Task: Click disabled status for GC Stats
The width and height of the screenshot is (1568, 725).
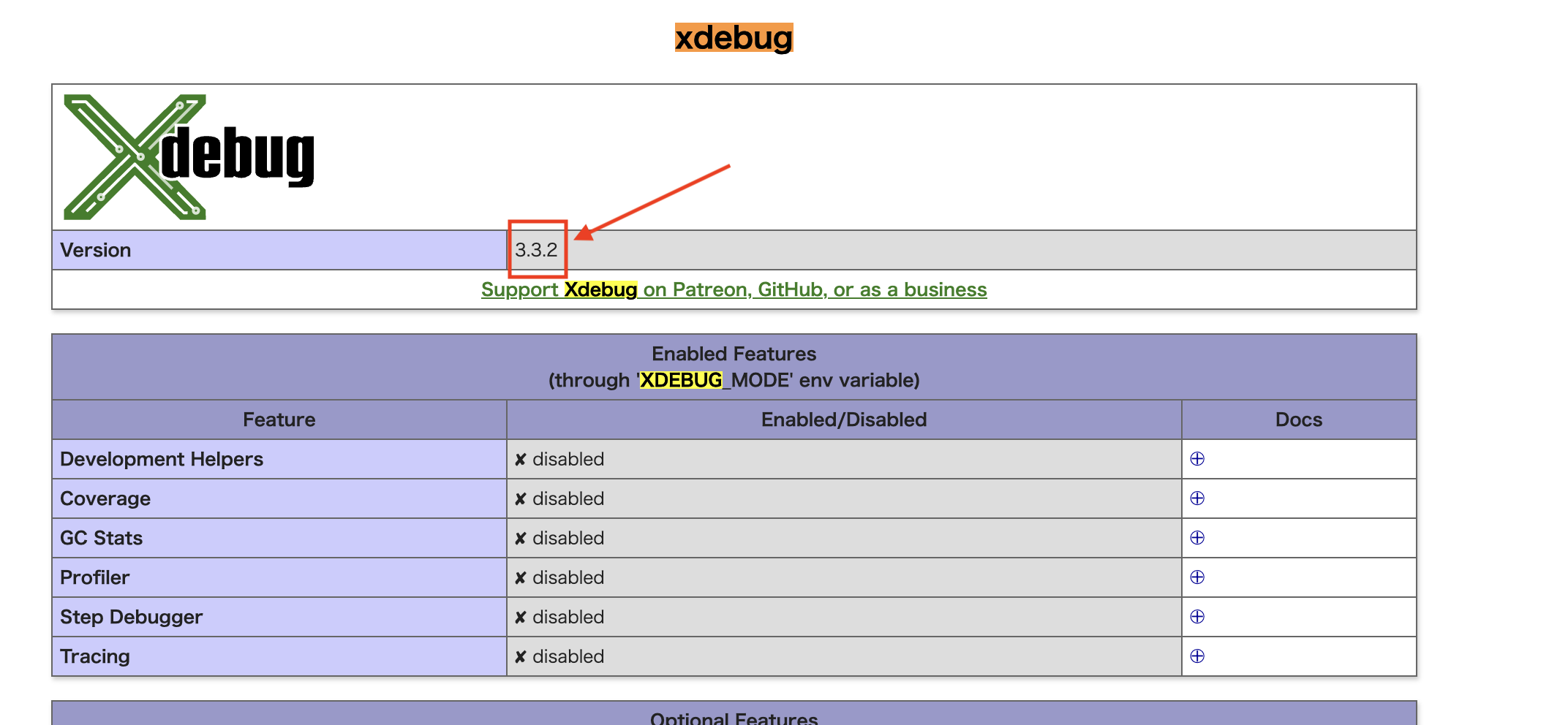Action: tap(559, 538)
